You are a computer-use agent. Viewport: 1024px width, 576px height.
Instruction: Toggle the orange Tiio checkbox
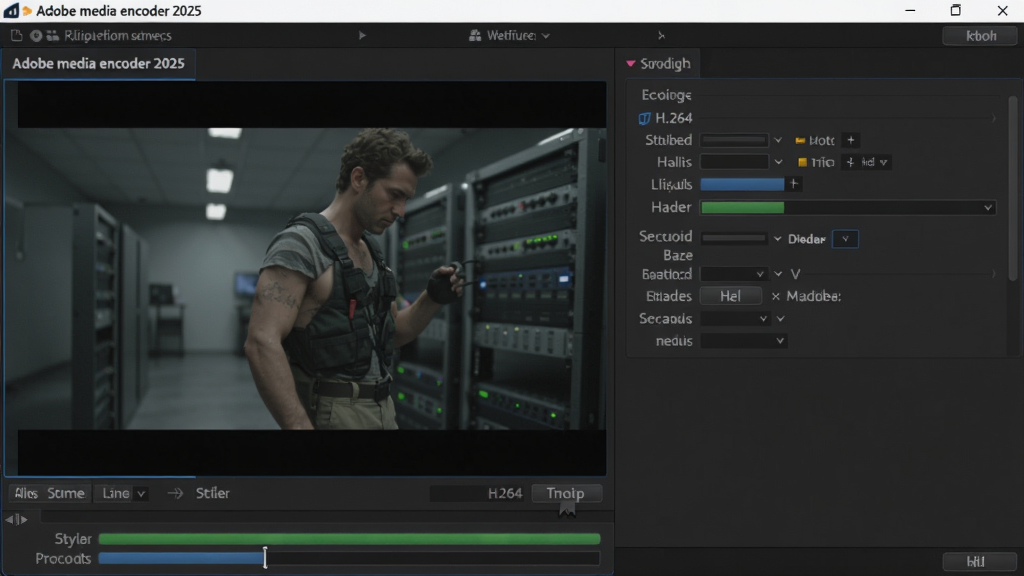803,163
